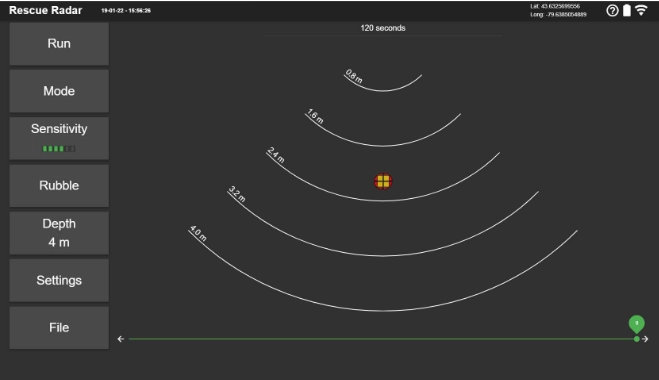Choose the Rubble type
The image size is (659, 380).
click(x=59, y=185)
